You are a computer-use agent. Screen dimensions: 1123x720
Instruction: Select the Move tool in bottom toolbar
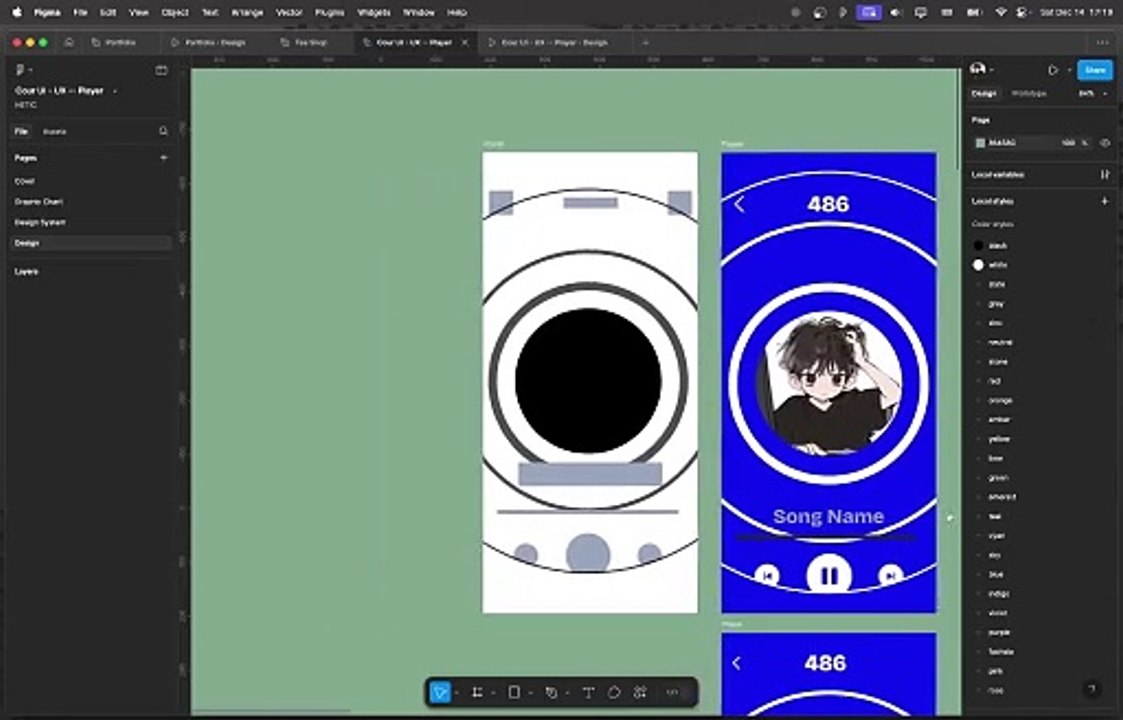[x=440, y=692]
